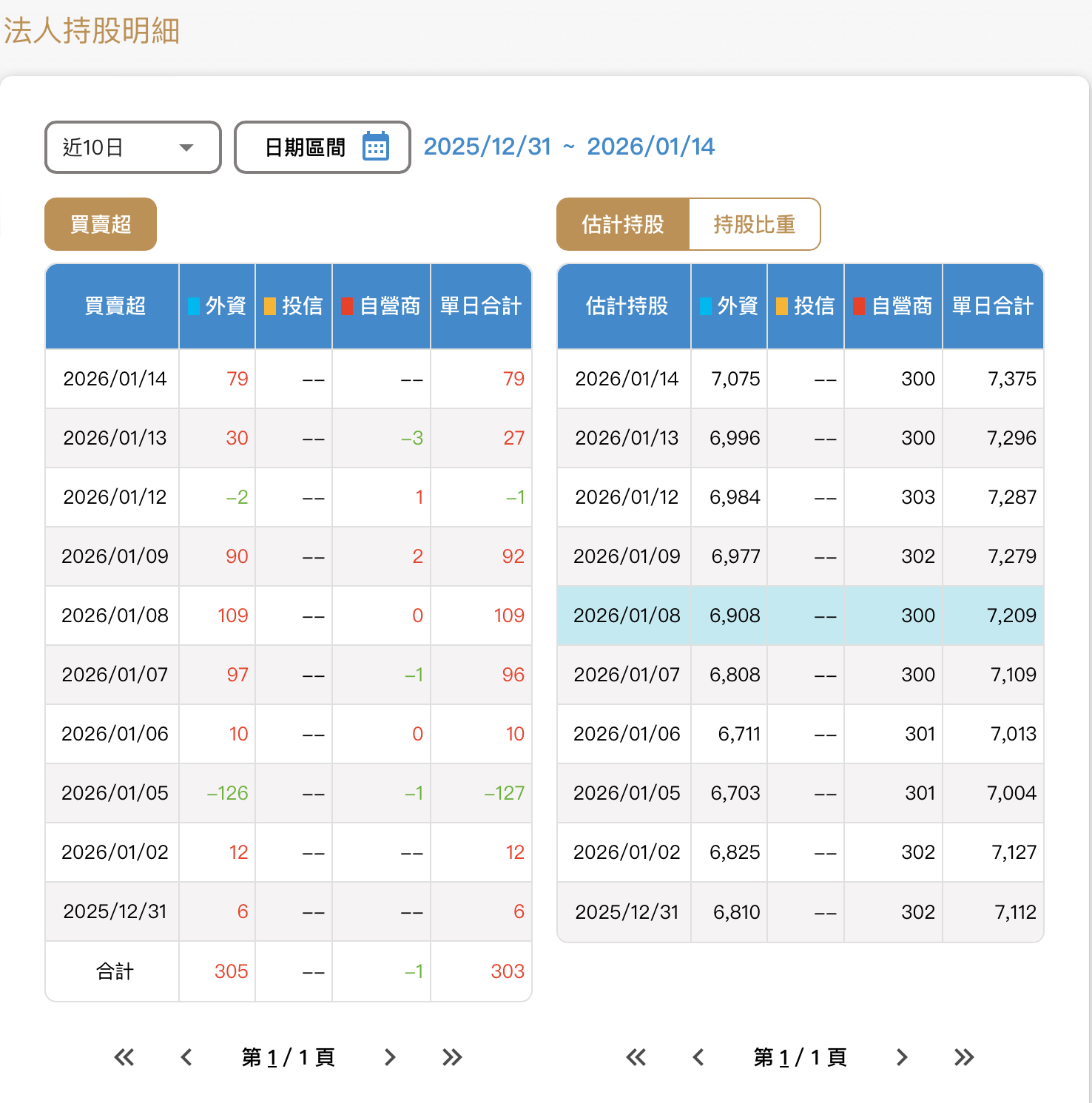Click the dropdown arrow next to 近10日
The image size is (1092, 1103).
coord(186,147)
